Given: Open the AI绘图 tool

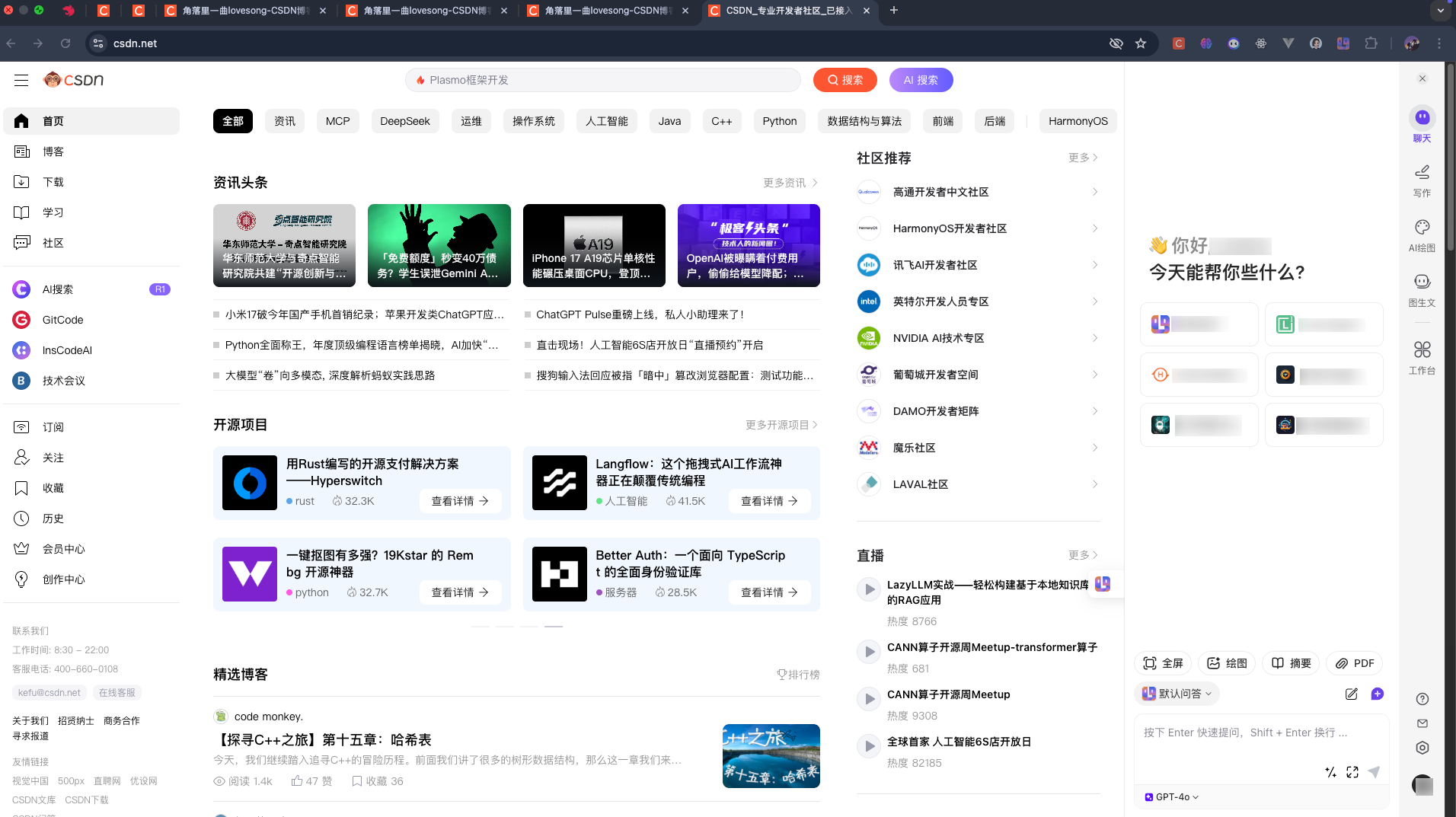Looking at the screenshot, I should [1421, 236].
